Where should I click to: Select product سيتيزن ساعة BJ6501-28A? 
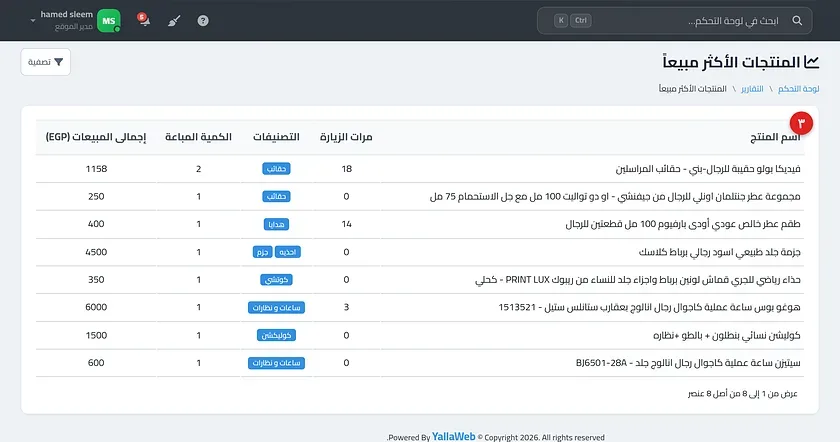coord(688,363)
